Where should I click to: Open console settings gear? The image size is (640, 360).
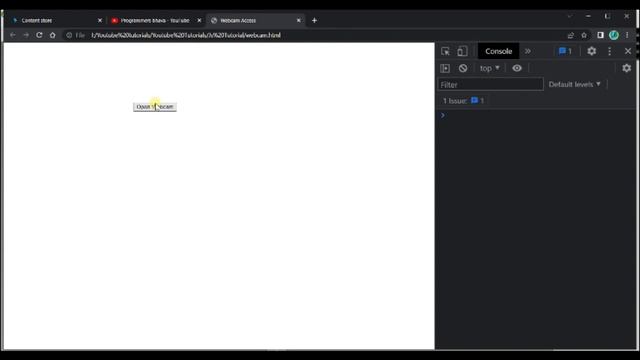pyautogui.click(x=627, y=68)
